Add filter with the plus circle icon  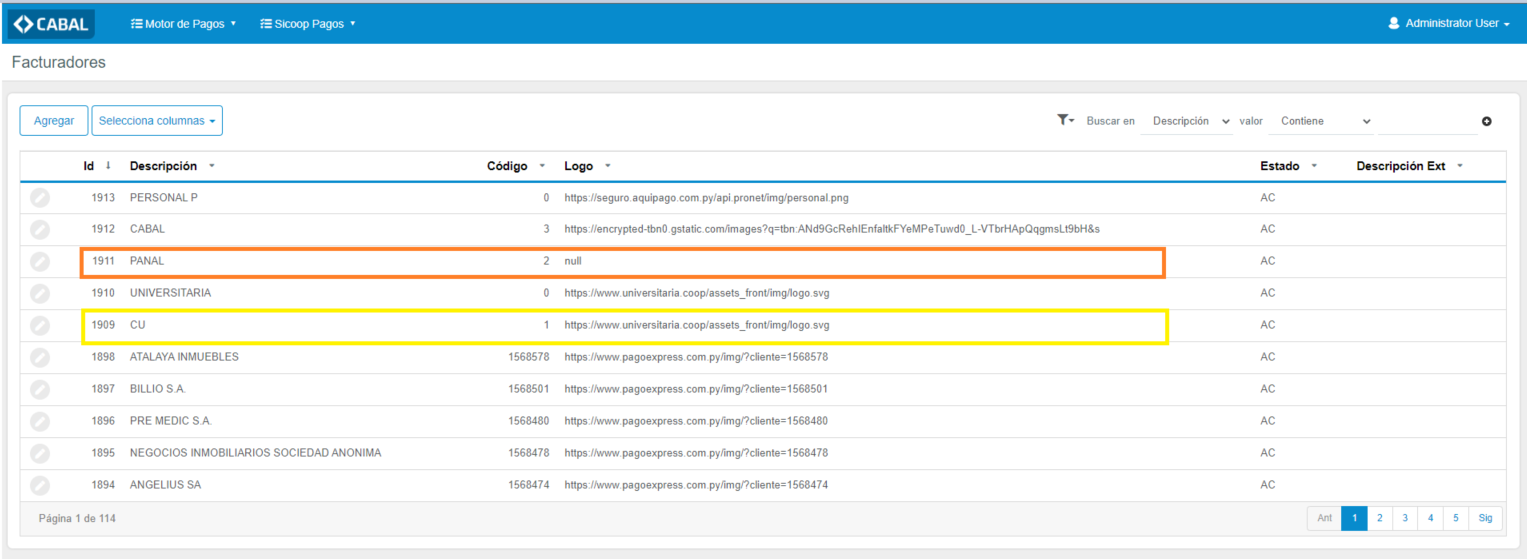coord(1487,121)
